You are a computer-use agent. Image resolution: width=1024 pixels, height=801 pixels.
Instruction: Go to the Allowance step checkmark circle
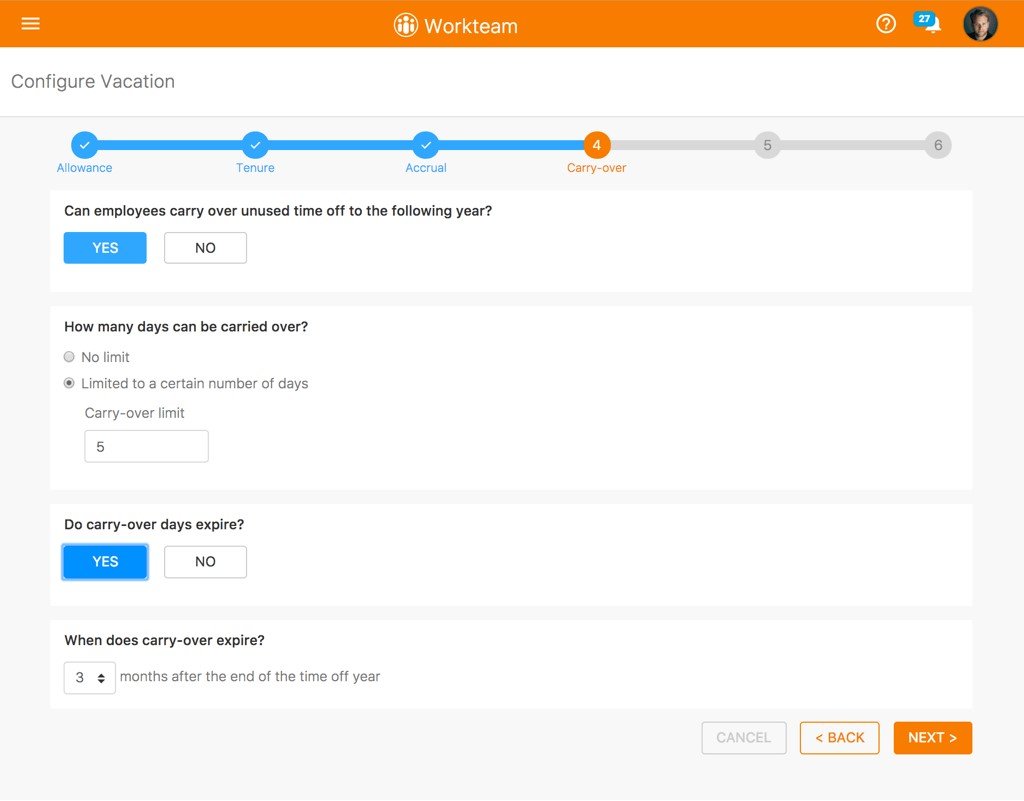click(84, 145)
